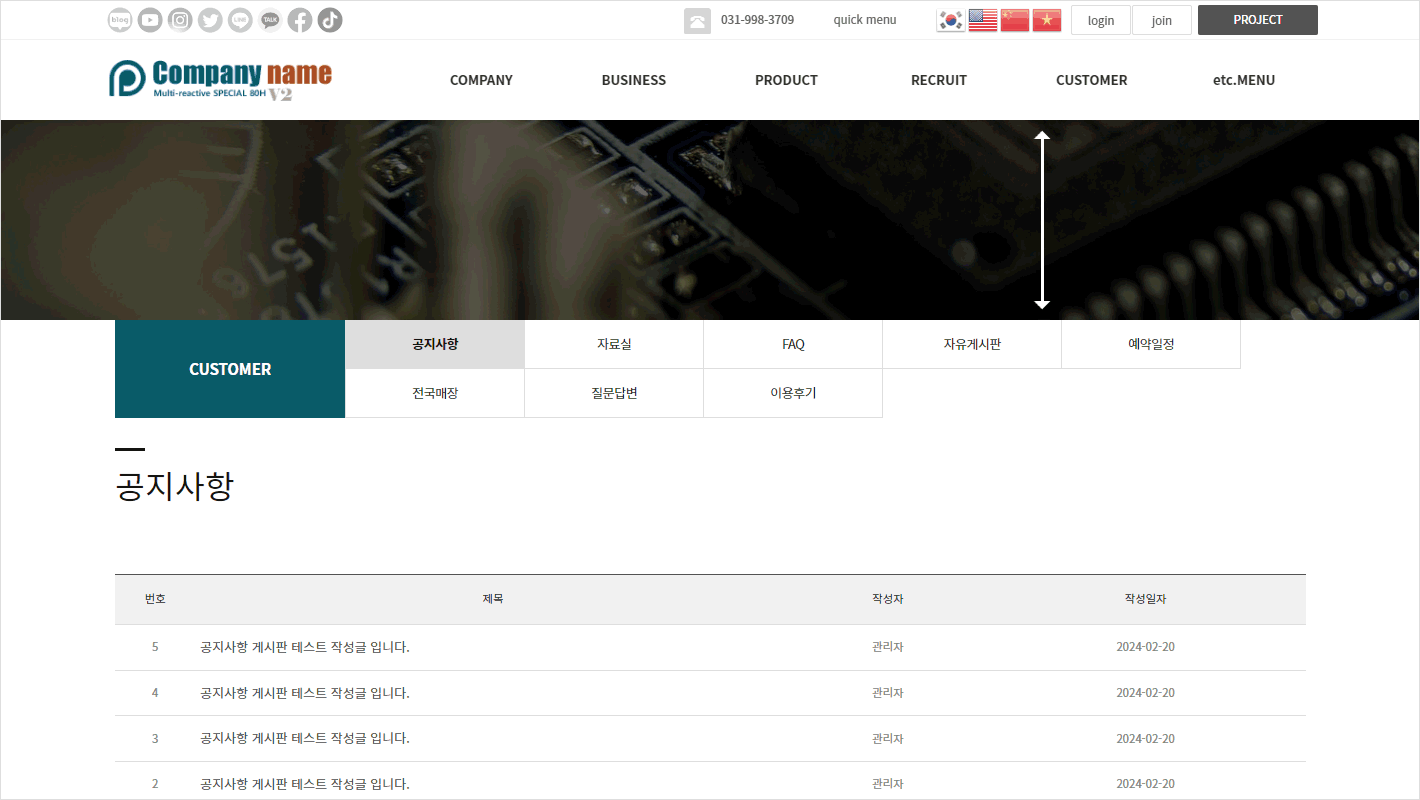Screen dimensions: 1420x800
Task: Click the 공지사항 page heading
Action: 174,487
